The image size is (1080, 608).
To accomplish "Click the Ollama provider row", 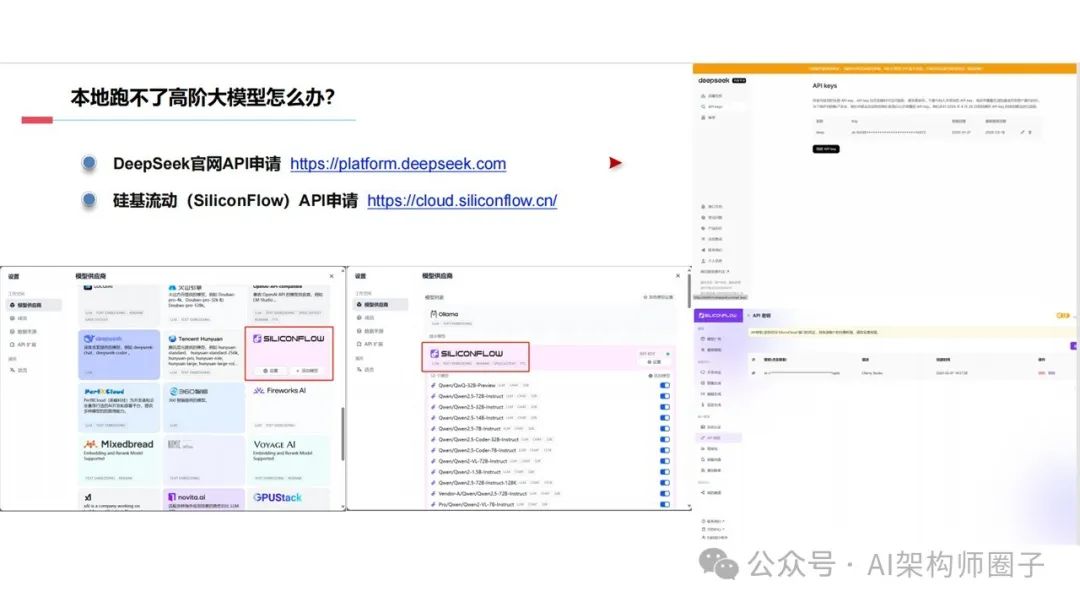I will point(549,317).
